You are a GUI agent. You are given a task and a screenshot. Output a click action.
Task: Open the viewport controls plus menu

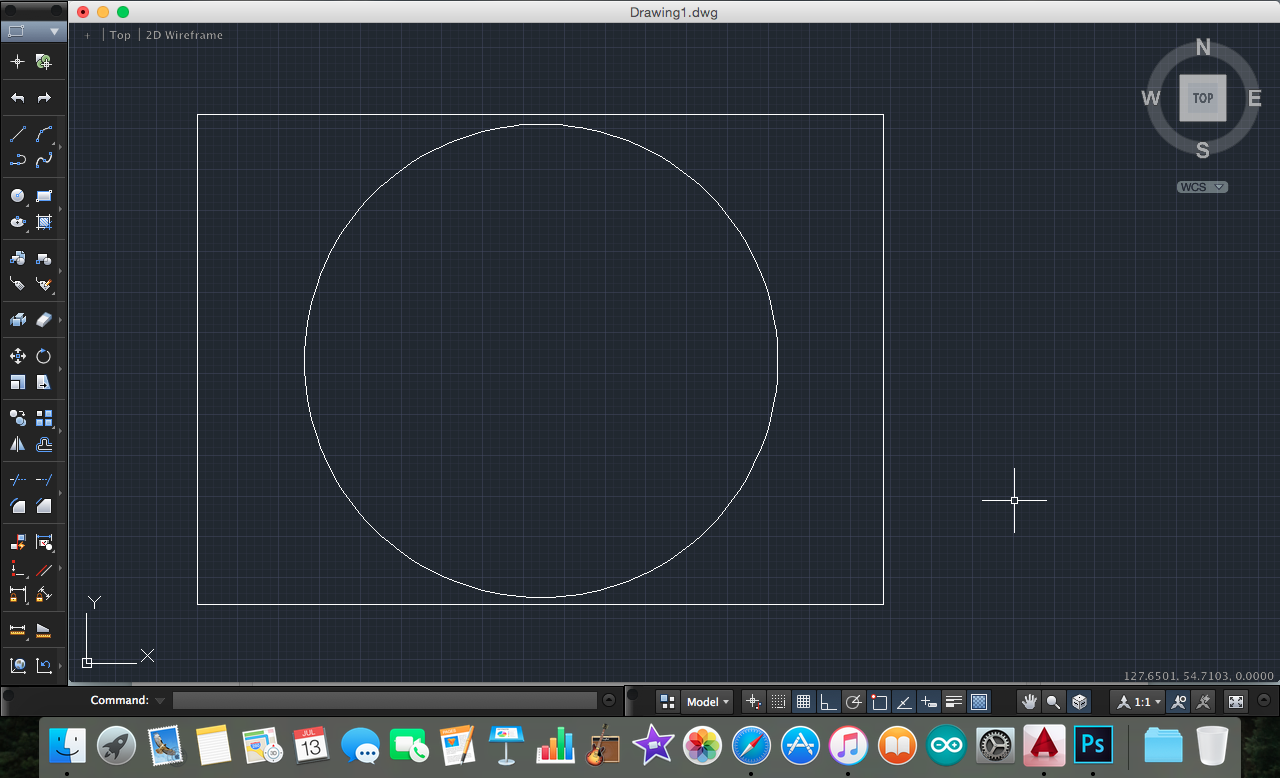pyautogui.click(x=87, y=35)
